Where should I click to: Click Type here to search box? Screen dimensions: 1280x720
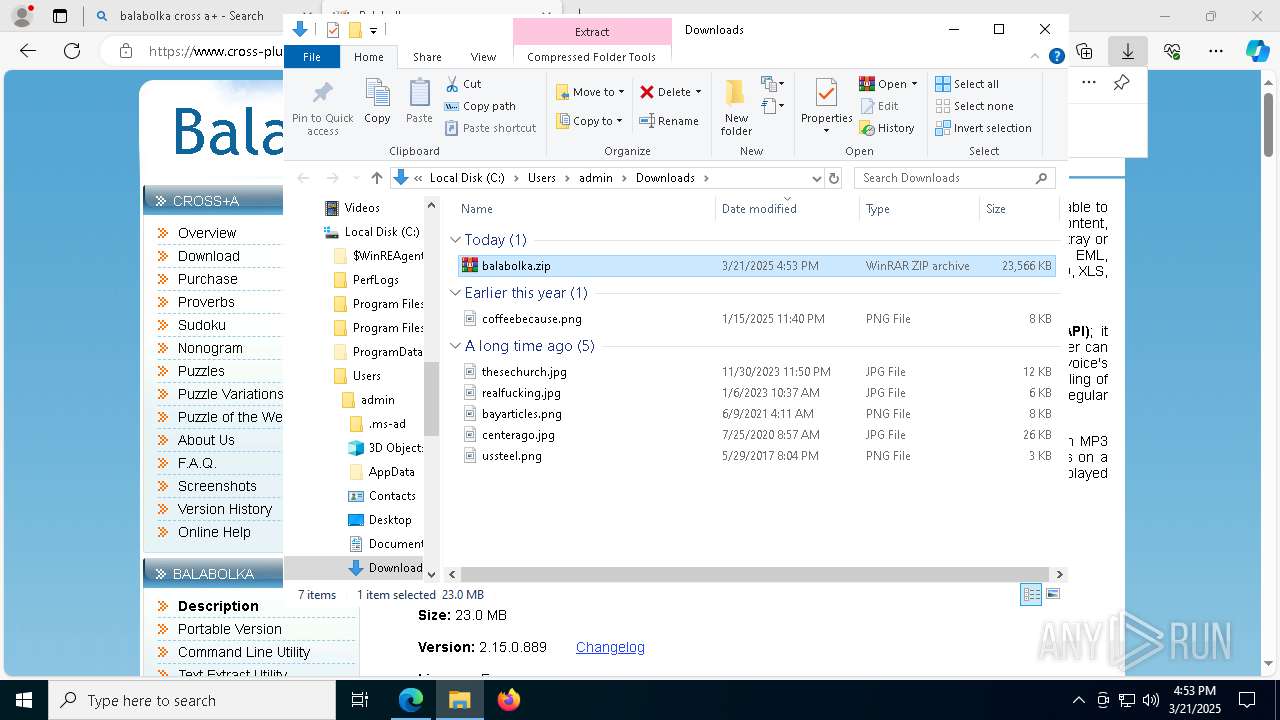coord(192,700)
